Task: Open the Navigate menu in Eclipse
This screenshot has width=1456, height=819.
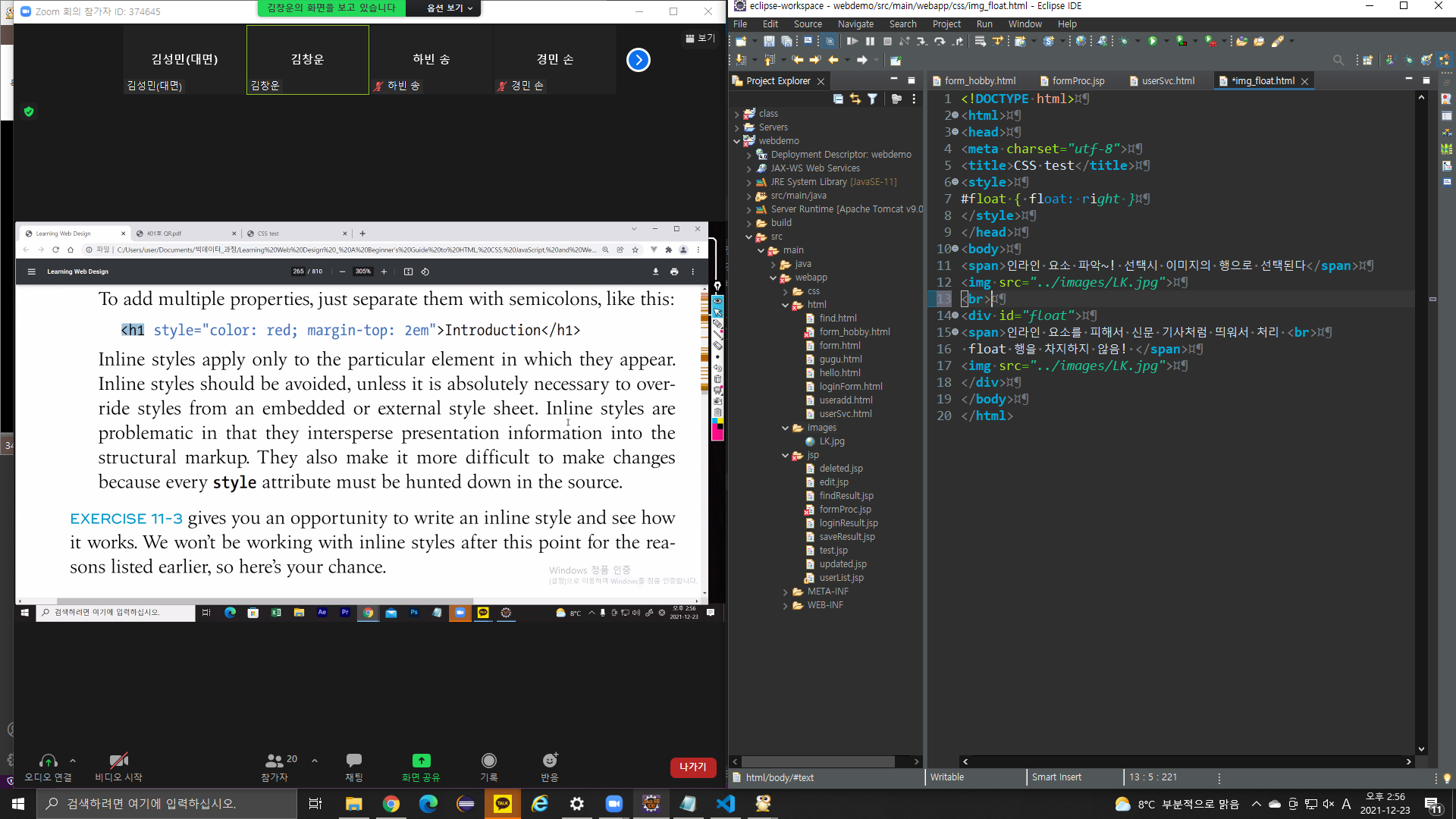Action: click(855, 24)
